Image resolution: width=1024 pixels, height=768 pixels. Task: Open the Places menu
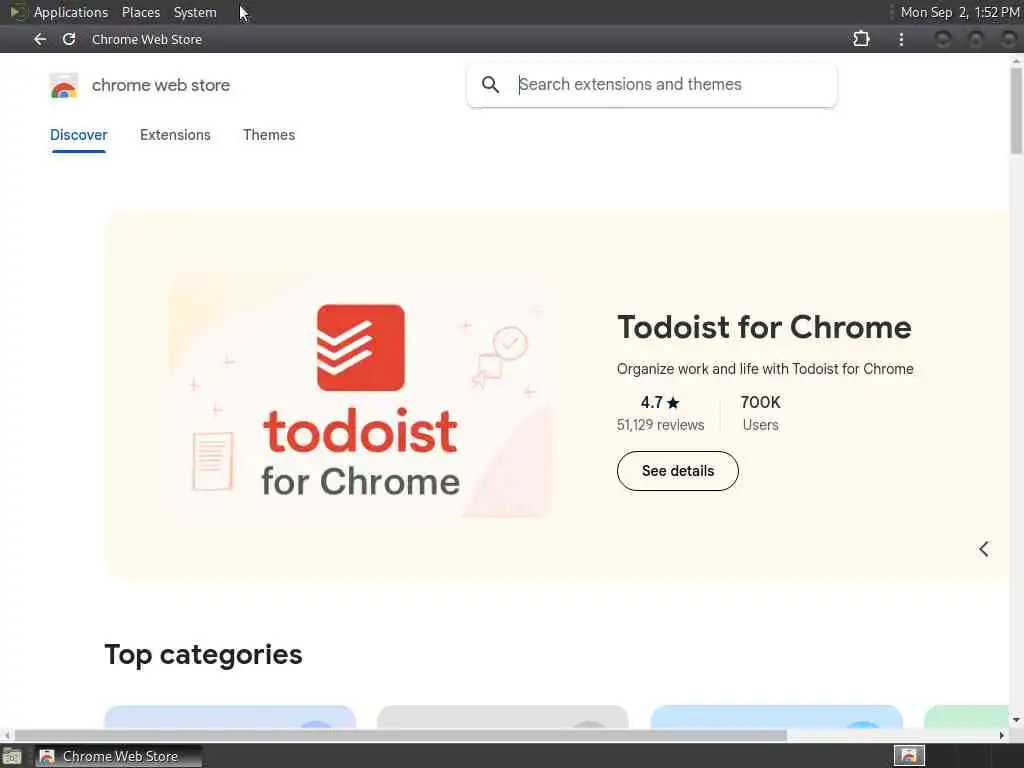click(x=140, y=12)
